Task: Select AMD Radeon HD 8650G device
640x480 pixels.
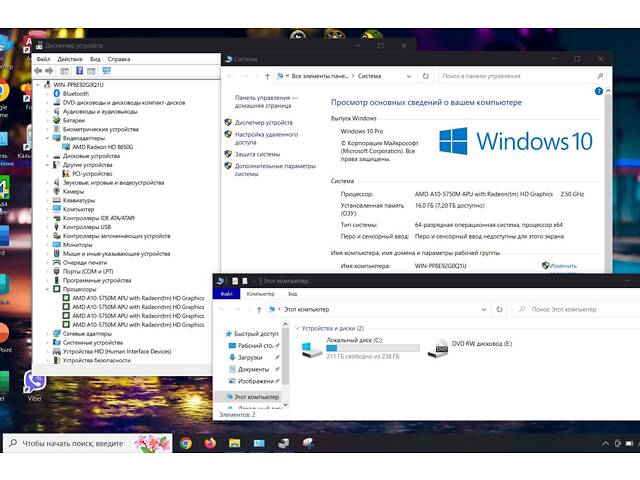Action: point(102,147)
